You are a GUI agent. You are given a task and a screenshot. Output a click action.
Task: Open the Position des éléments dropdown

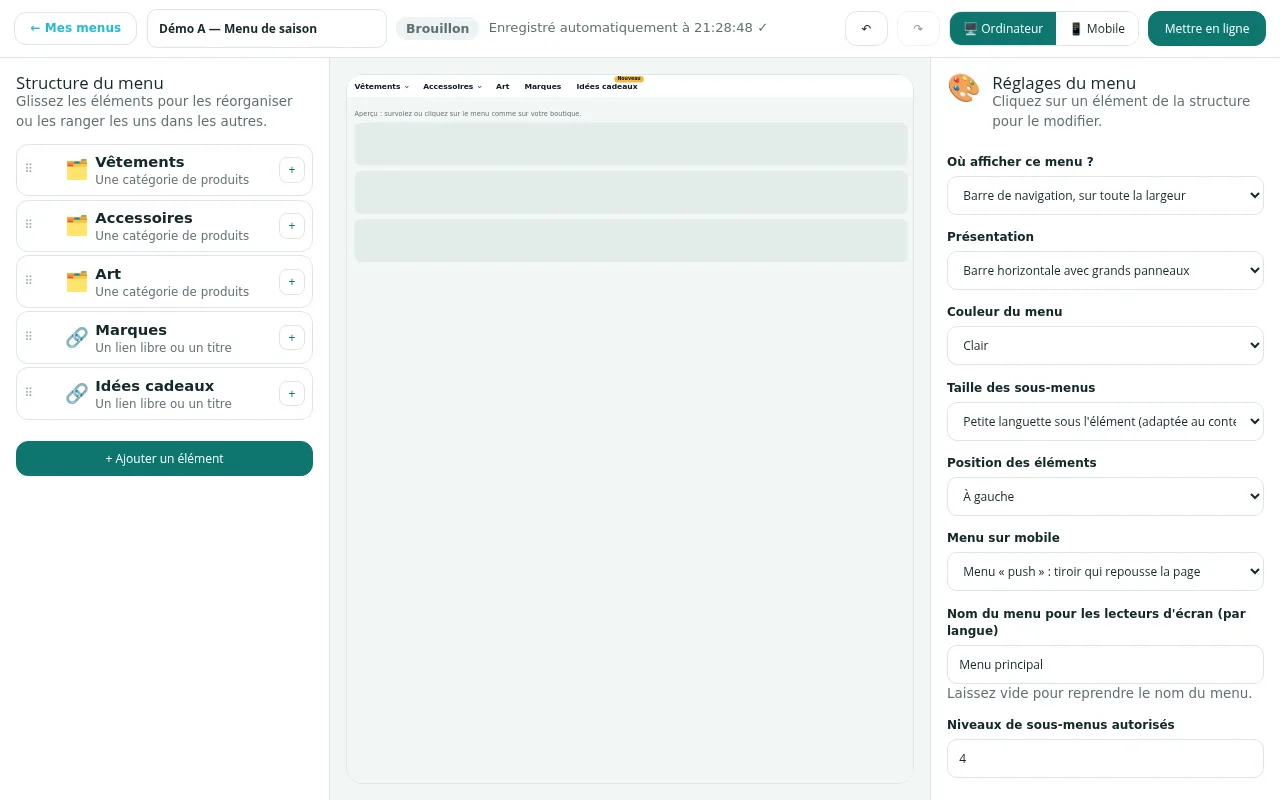[x=1105, y=497]
